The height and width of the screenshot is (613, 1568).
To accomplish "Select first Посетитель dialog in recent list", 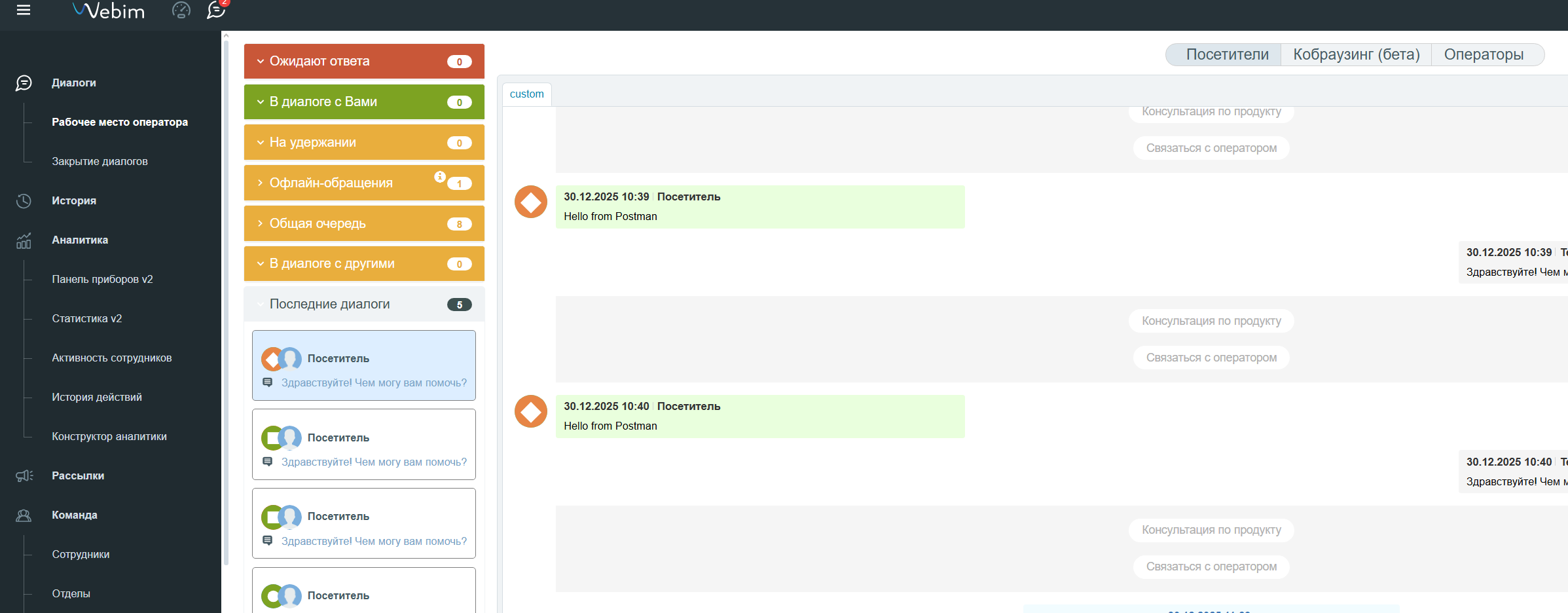I will pos(364,365).
